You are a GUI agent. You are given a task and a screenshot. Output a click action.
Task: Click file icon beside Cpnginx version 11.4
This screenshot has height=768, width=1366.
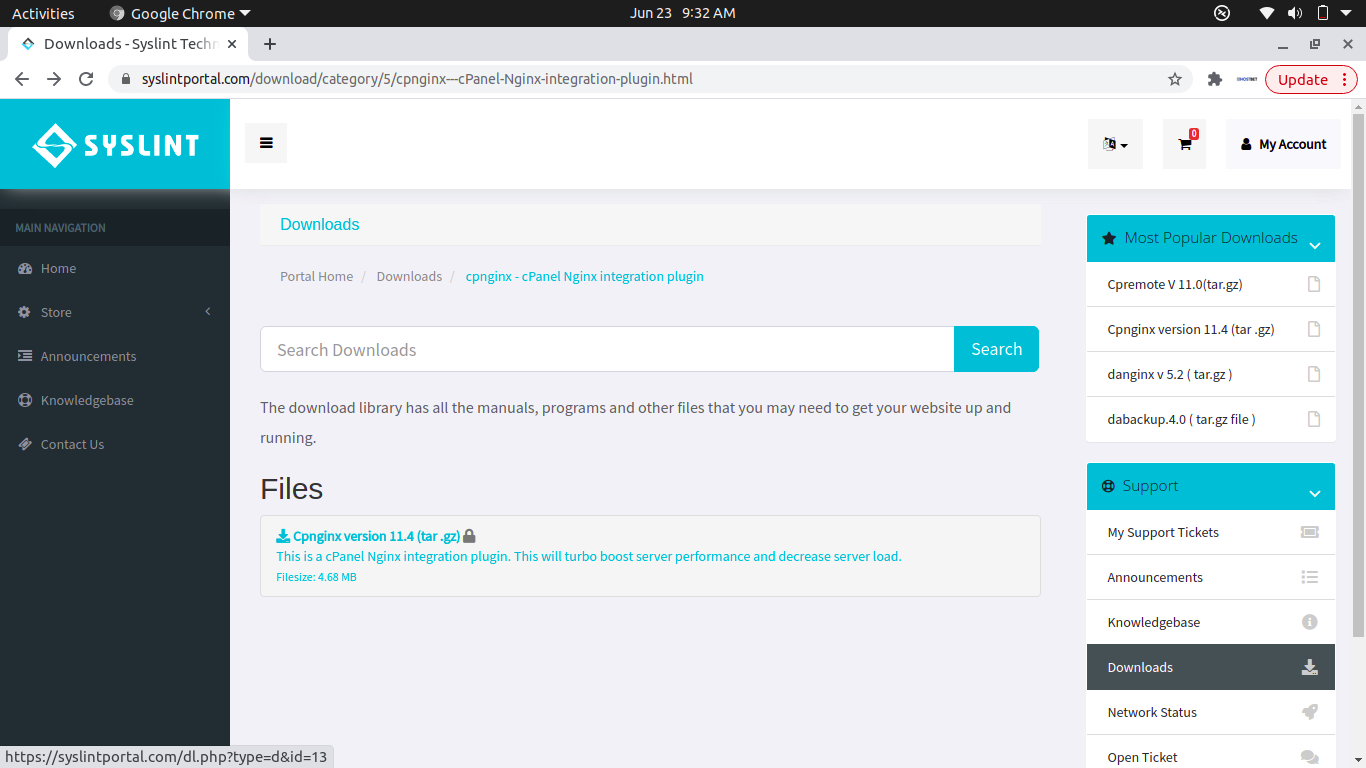coord(1314,329)
